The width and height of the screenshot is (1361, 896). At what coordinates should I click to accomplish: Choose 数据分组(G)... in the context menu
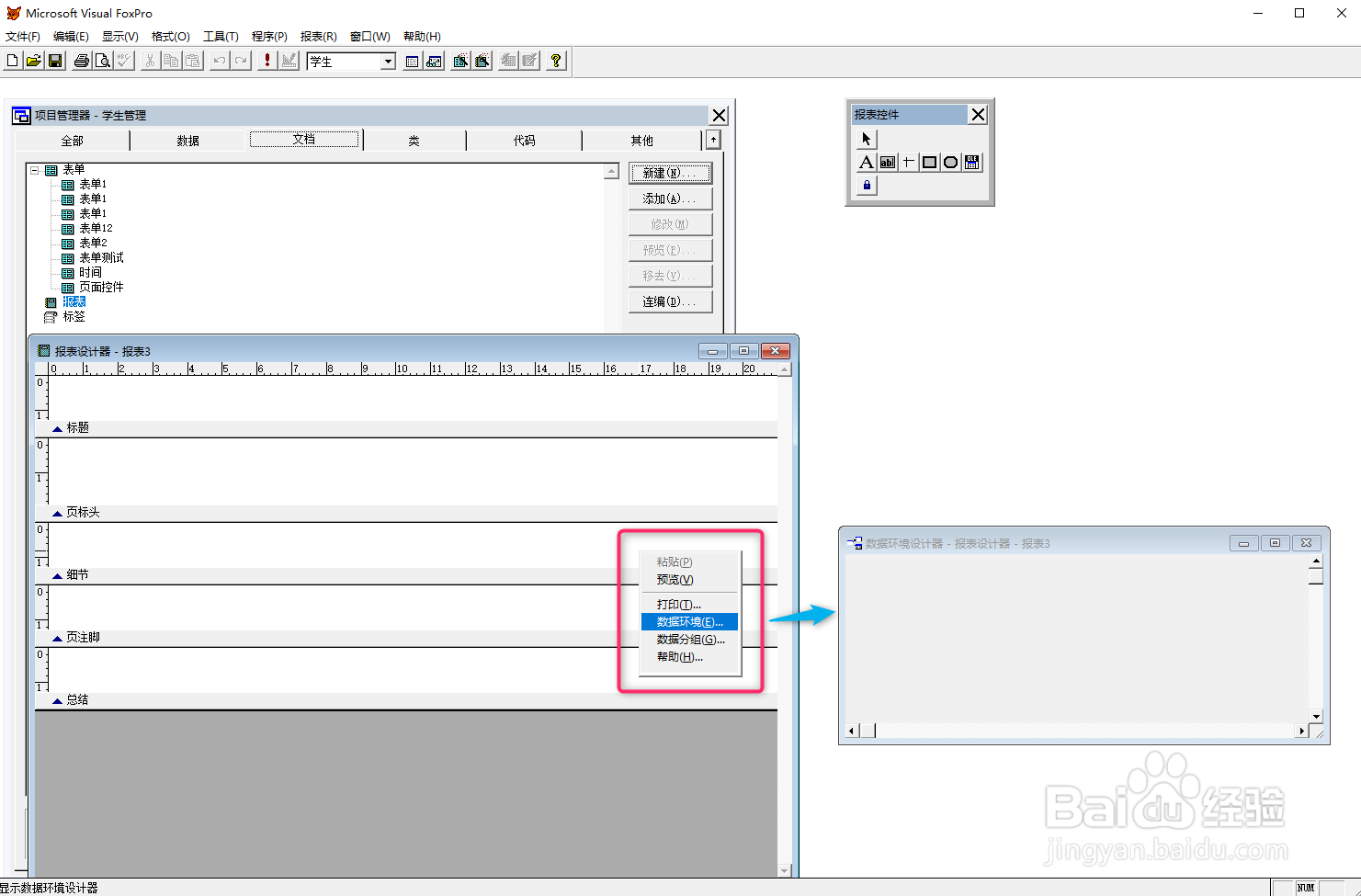pos(689,640)
